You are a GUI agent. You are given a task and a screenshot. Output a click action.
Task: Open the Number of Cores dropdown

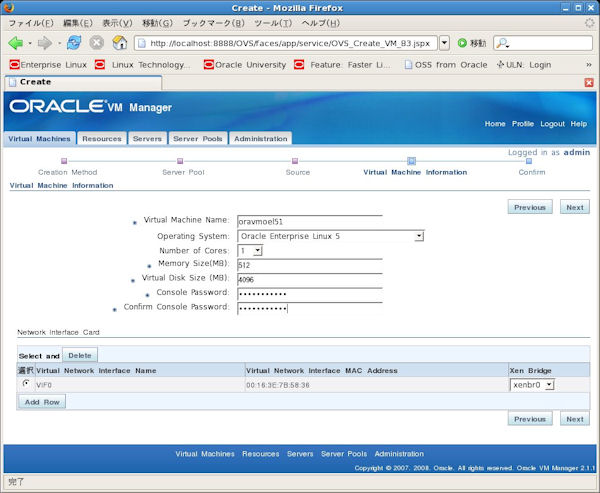pyautogui.click(x=258, y=250)
